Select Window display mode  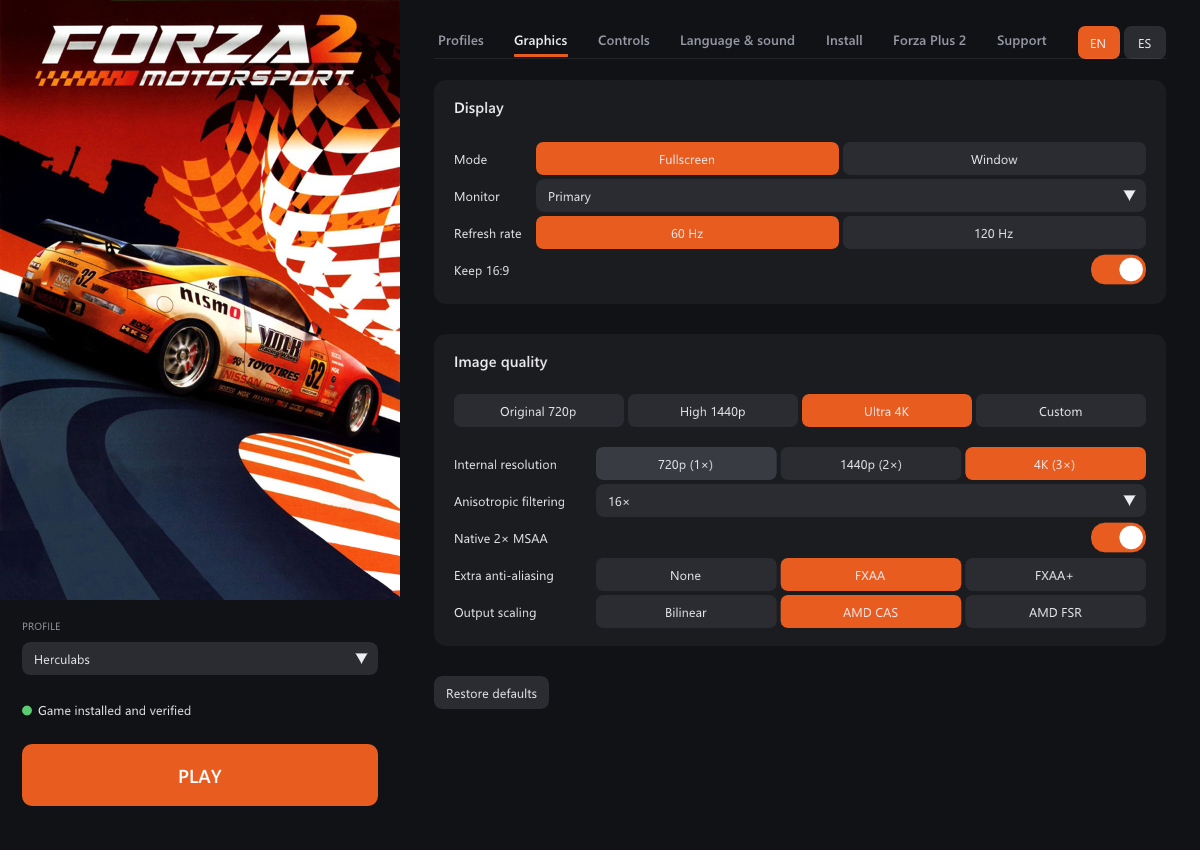coord(994,159)
